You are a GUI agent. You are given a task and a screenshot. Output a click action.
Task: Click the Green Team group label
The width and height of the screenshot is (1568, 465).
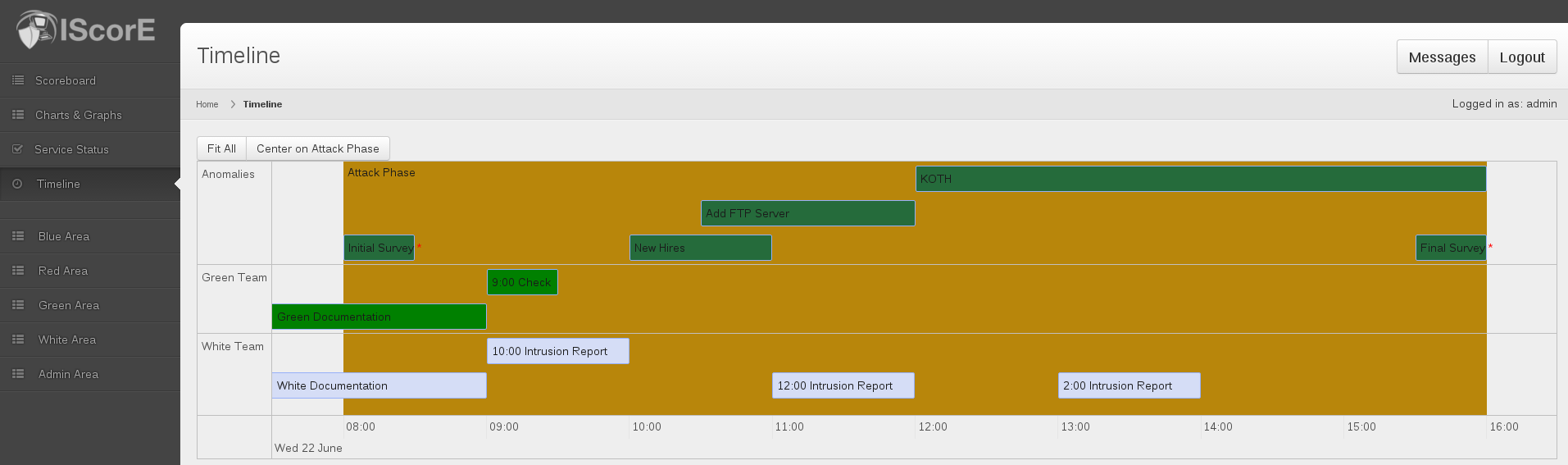click(x=234, y=277)
